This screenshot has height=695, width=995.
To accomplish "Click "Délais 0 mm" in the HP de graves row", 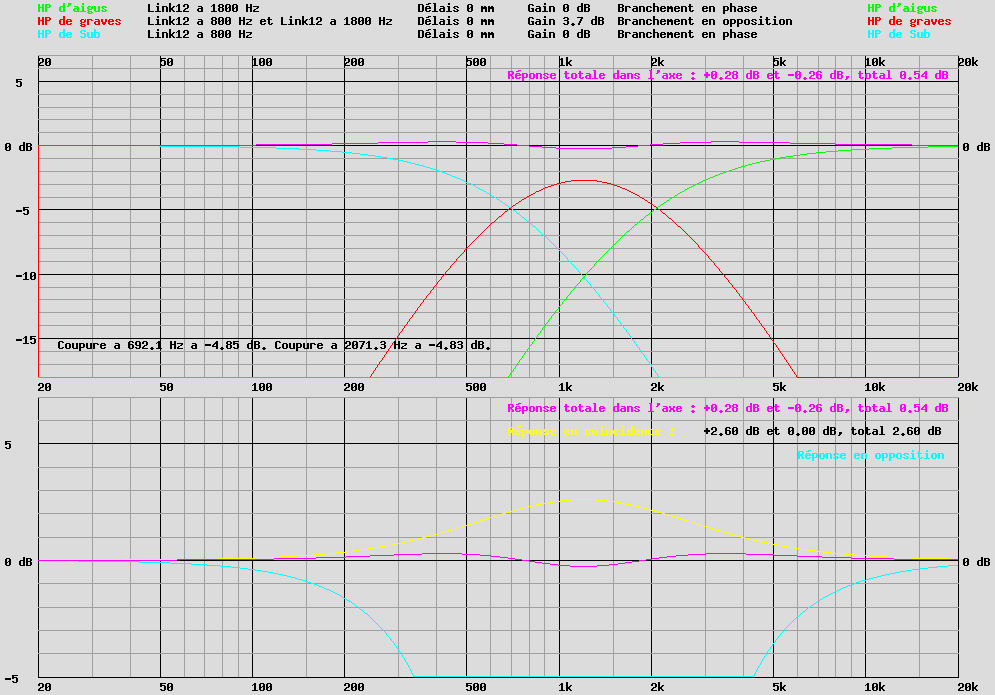I will coord(456,21).
